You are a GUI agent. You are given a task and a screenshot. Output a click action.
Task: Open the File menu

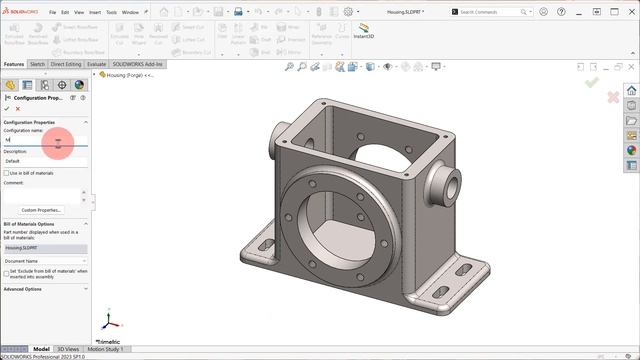coord(52,12)
